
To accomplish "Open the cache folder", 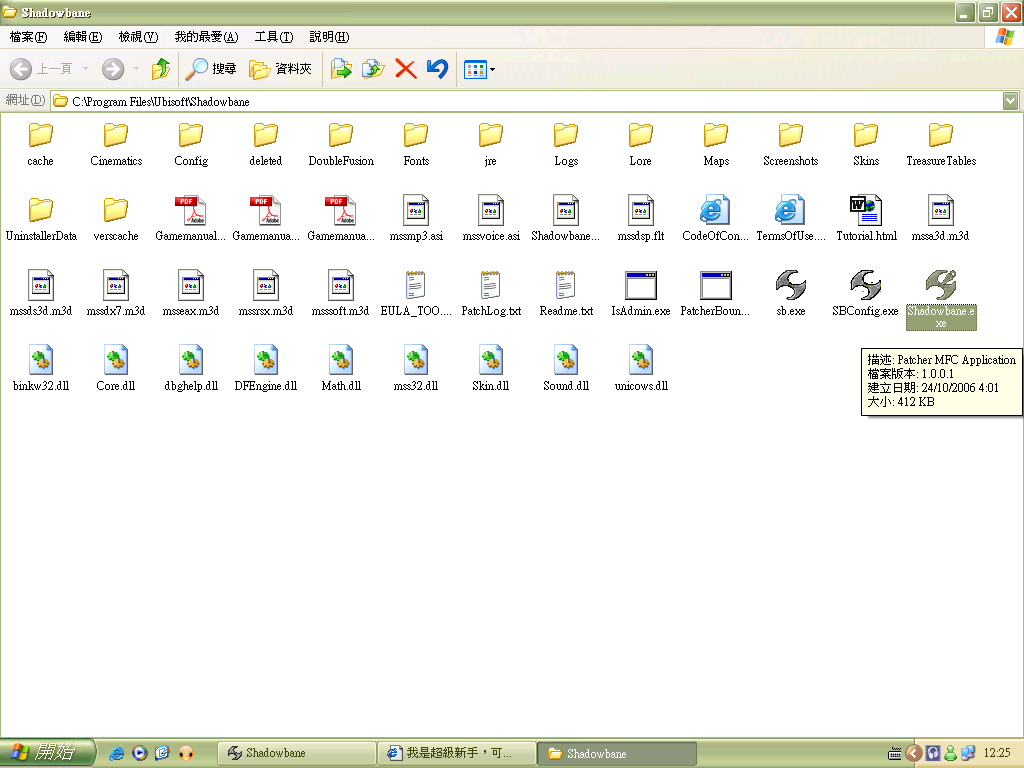I will 40,144.
